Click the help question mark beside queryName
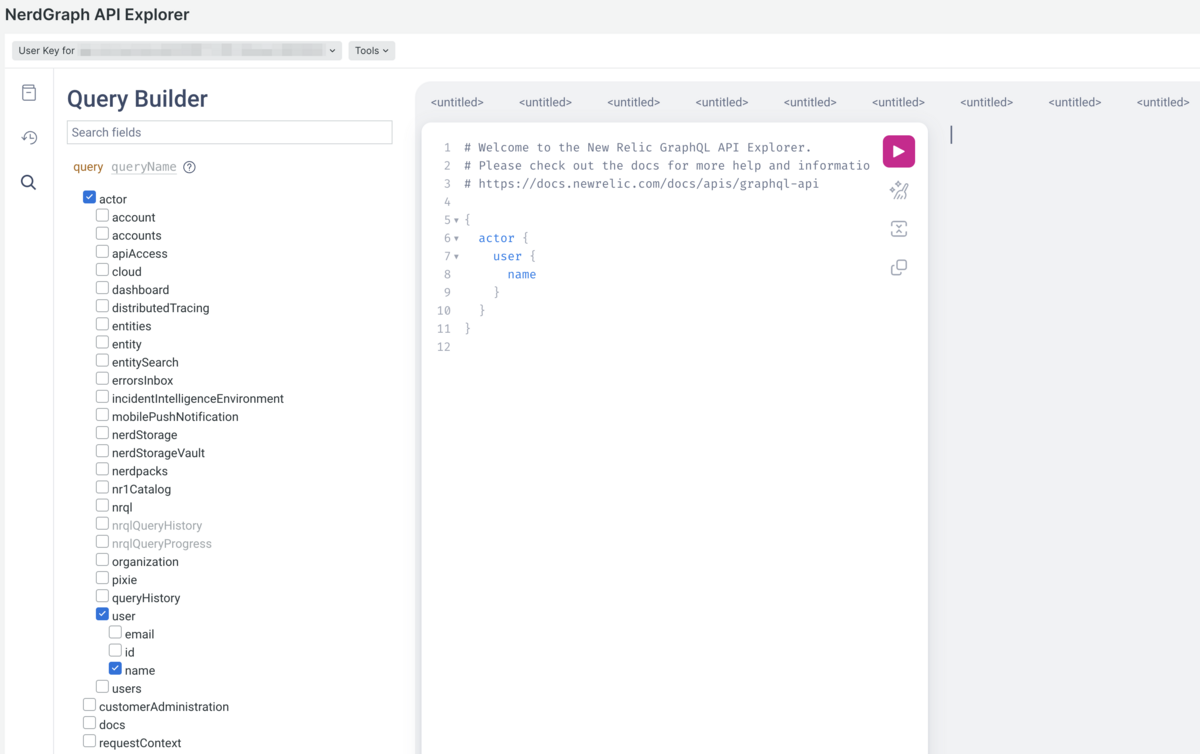Screen dimensions: 1200x754 point(189,167)
